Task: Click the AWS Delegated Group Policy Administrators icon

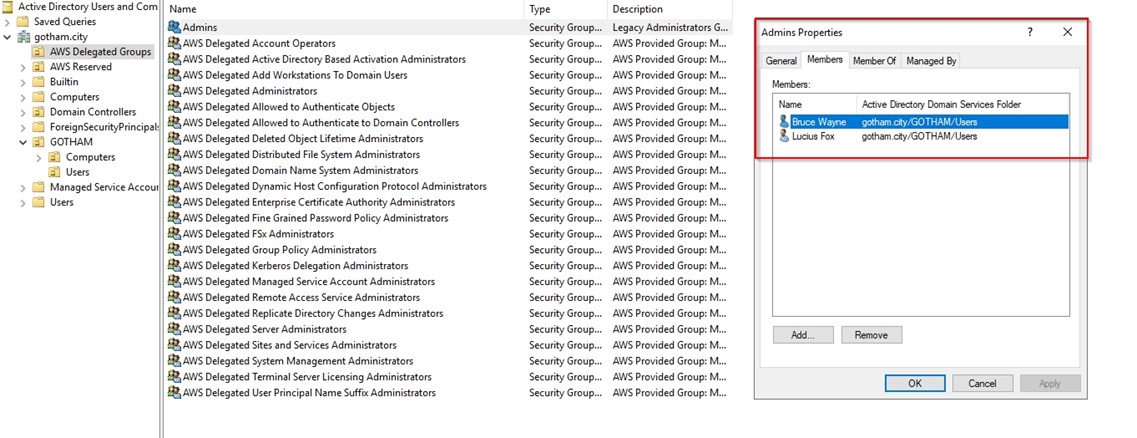Action: 174,249
